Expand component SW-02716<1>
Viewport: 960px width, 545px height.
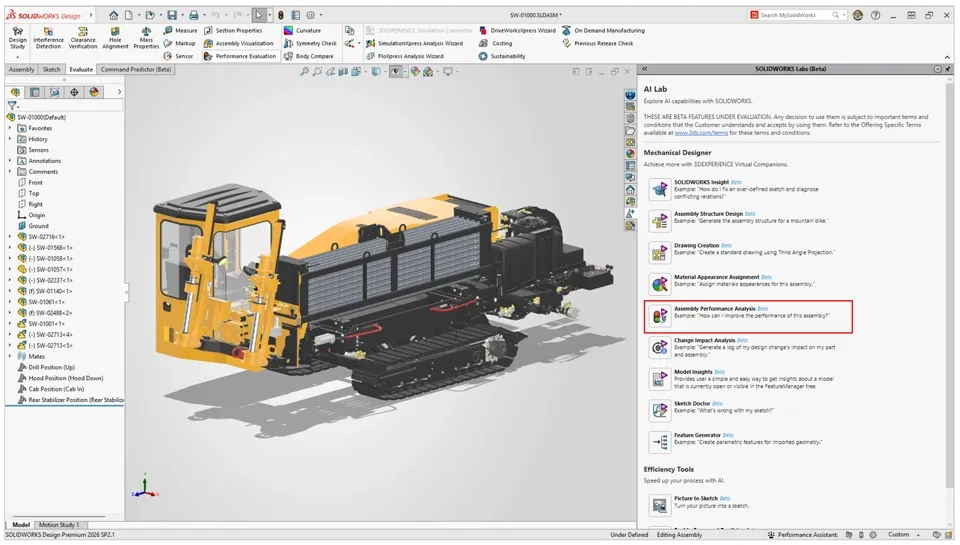[10, 237]
